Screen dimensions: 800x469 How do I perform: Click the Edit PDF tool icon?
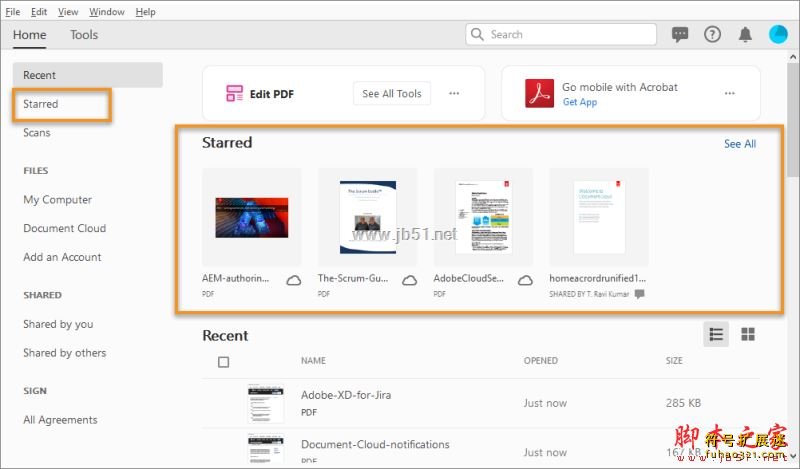(x=234, y=93)
